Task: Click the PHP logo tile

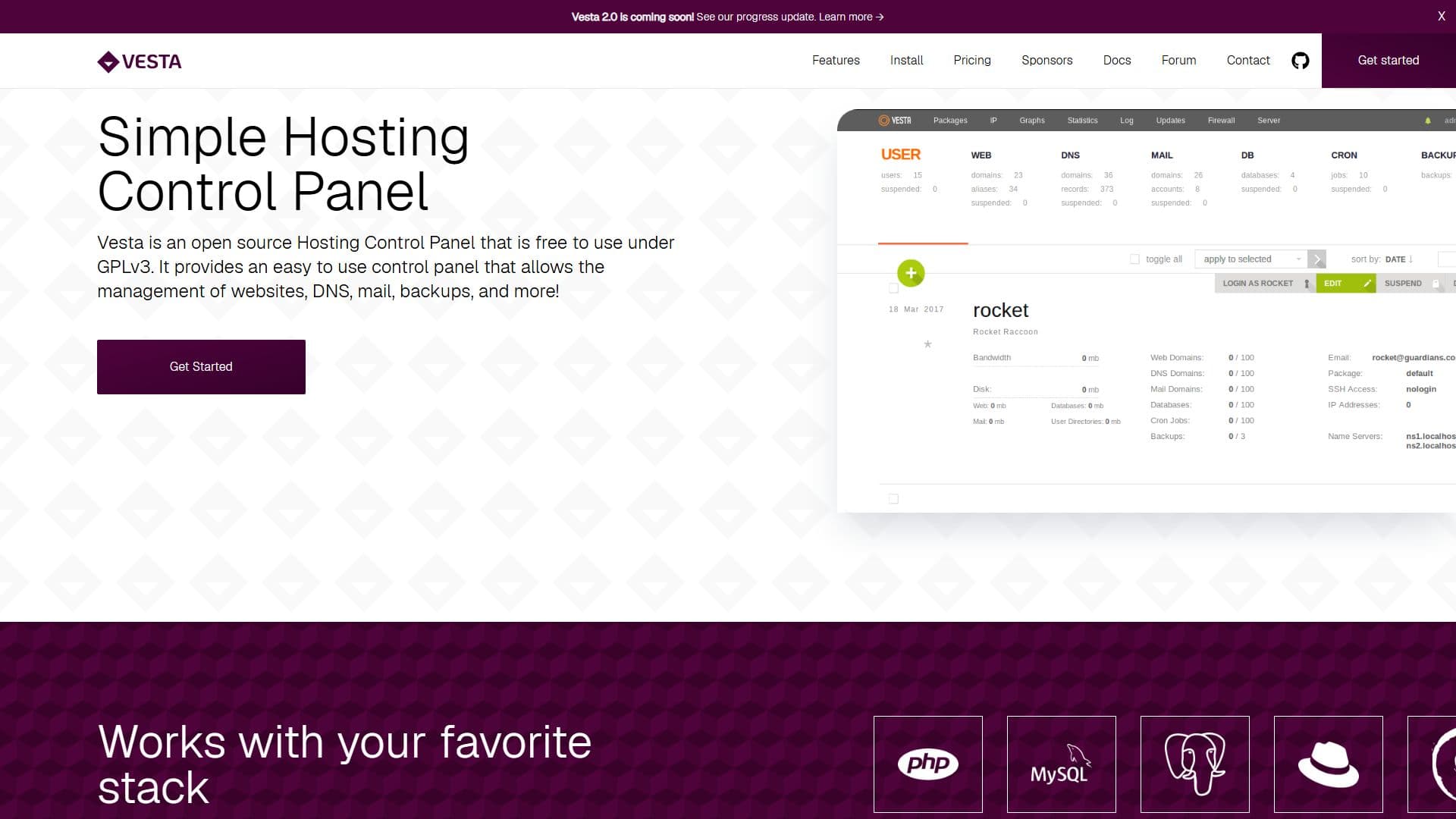Action: (927, 764)
